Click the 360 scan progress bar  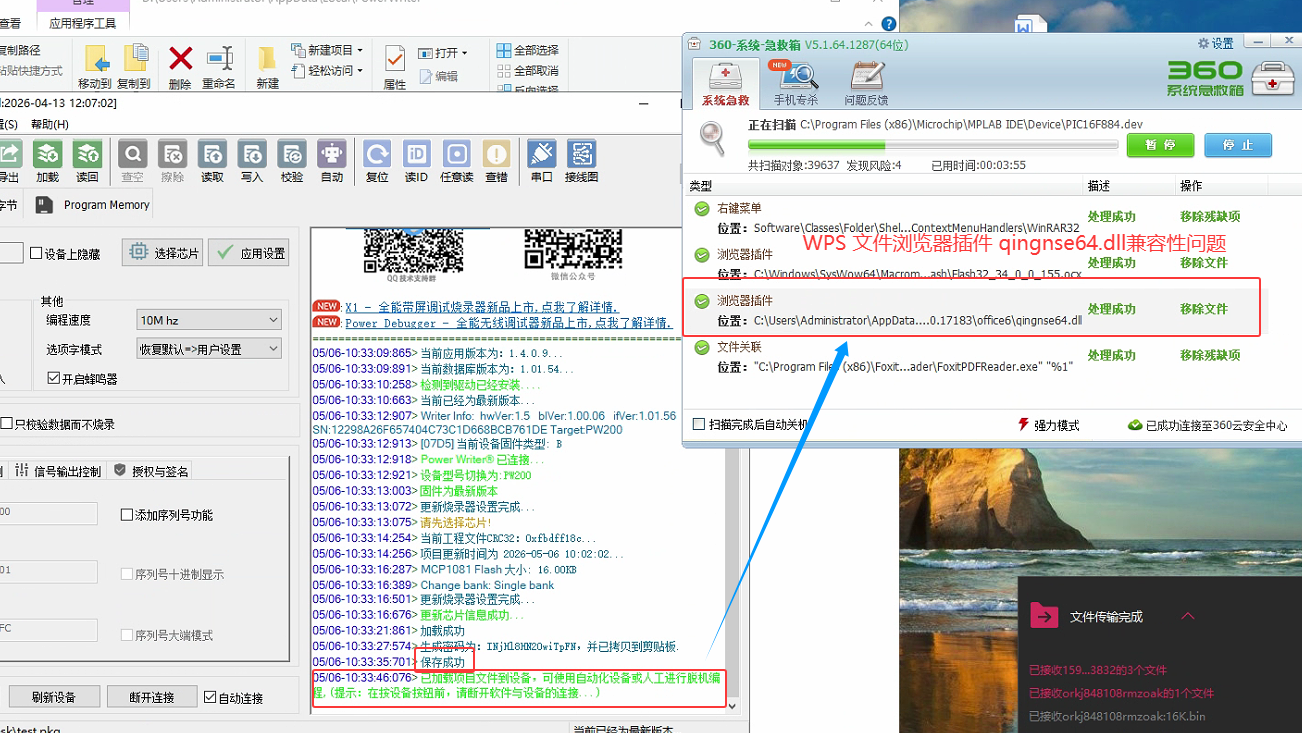933,145
